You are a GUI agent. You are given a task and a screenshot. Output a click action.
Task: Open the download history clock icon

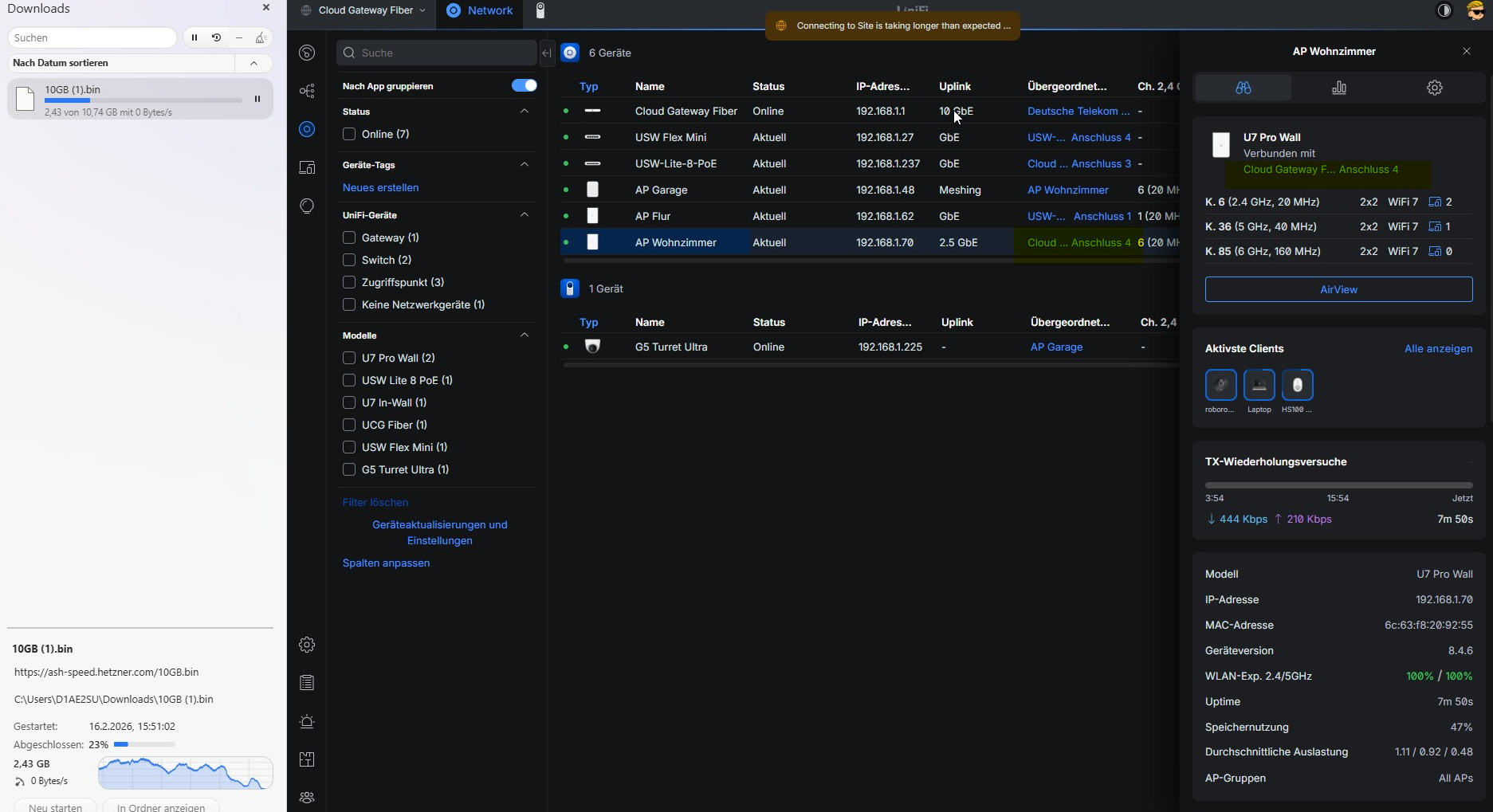pyautogui.click(x=216, y=37)
